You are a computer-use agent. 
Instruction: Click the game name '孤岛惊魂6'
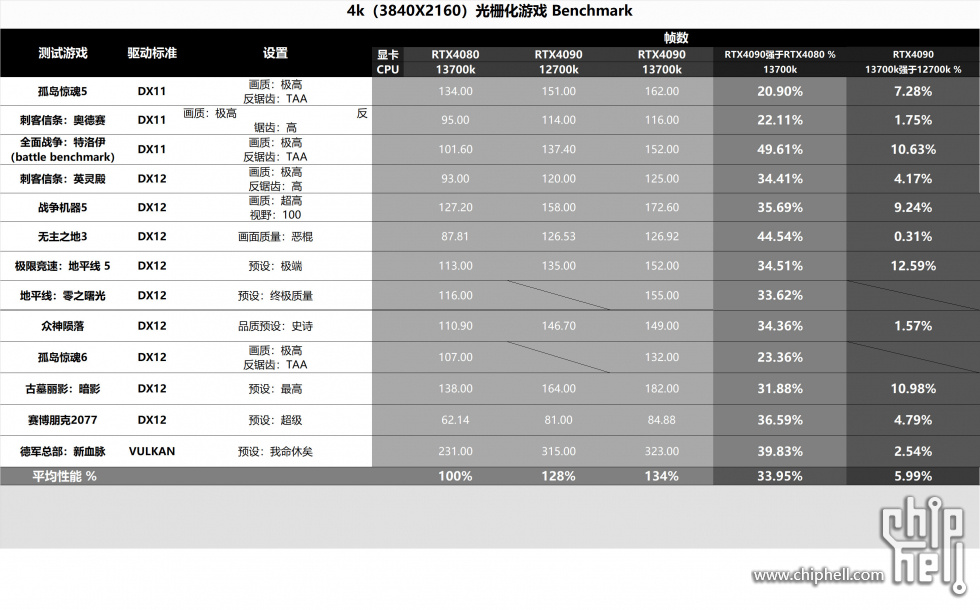coord(62,358)
